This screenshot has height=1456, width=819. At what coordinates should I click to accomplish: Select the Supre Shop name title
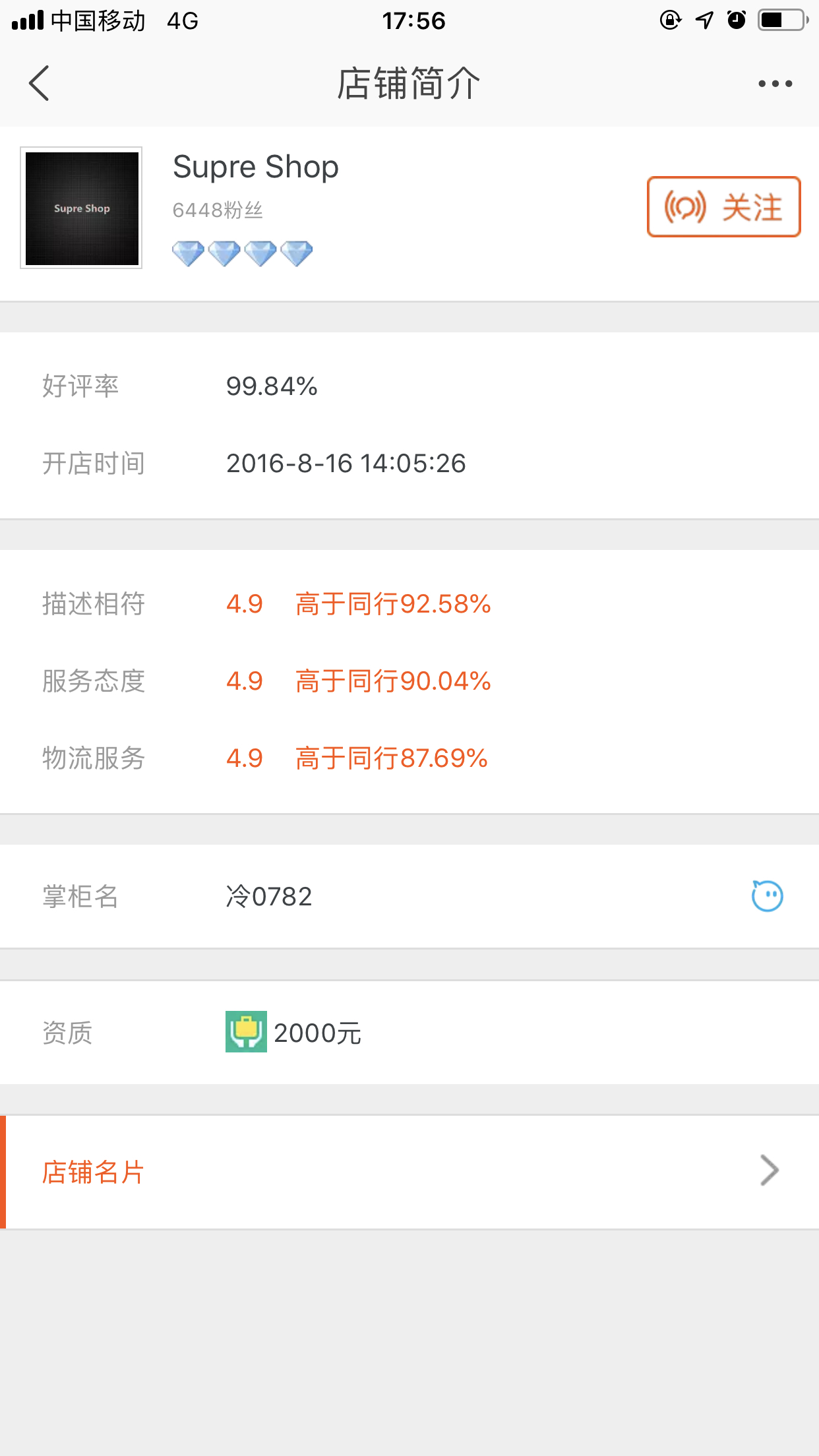pyautogui.click(x=256, y=167)
